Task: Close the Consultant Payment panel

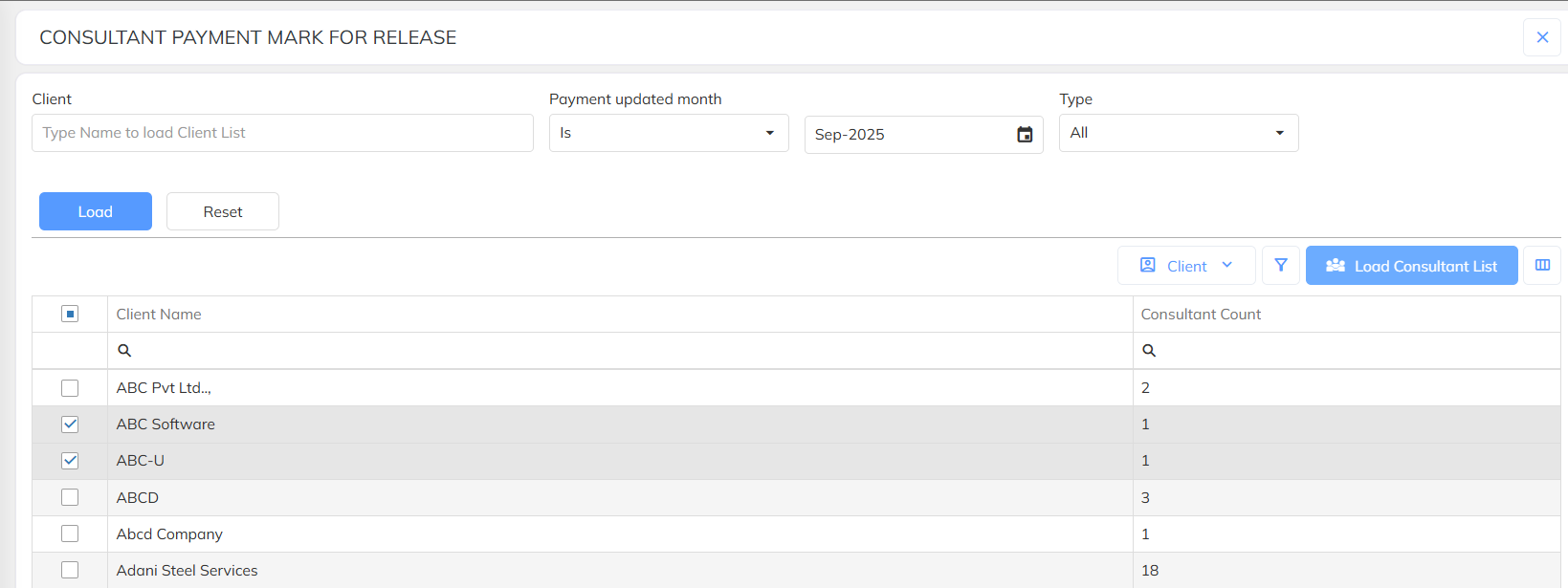Action: (1542, 37)
